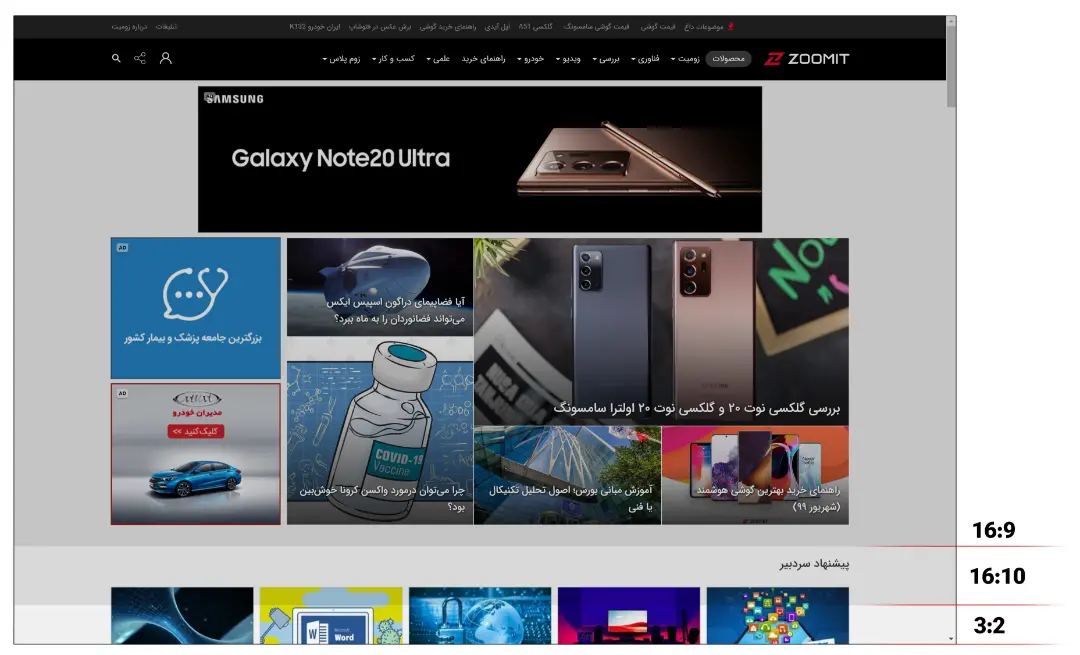Viewport: 1080px width, 655px height.
Task: Open the ایران خودرو K132 link
Action: pos(315,27)
